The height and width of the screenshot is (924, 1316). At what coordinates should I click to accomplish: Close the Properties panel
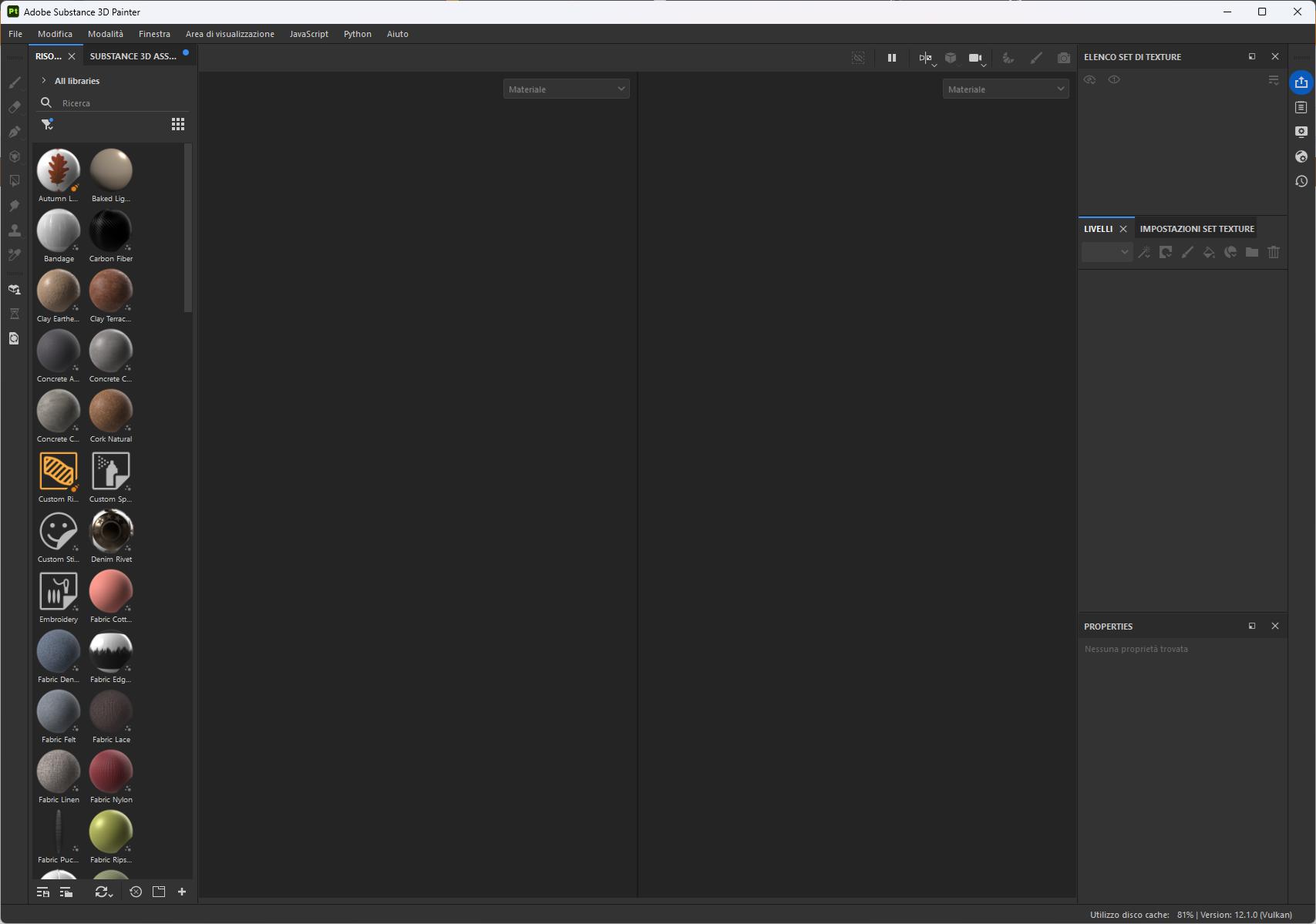click(x=1275, y=626)
